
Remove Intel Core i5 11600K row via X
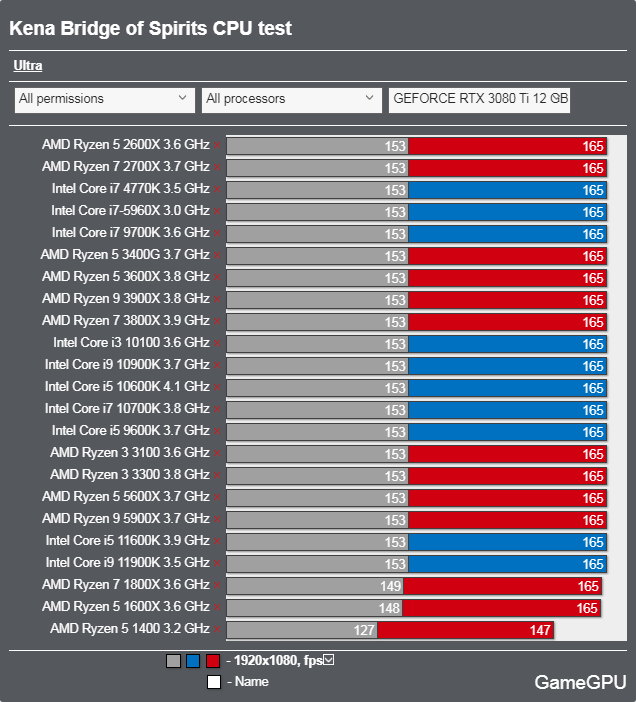[x=217, y=541]
